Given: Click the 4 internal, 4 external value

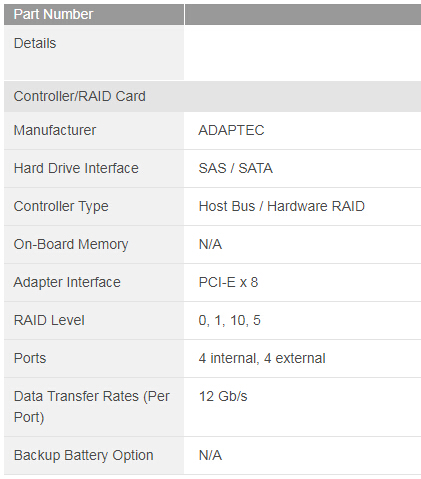Looking at the screenshot, I should (262, 358).
